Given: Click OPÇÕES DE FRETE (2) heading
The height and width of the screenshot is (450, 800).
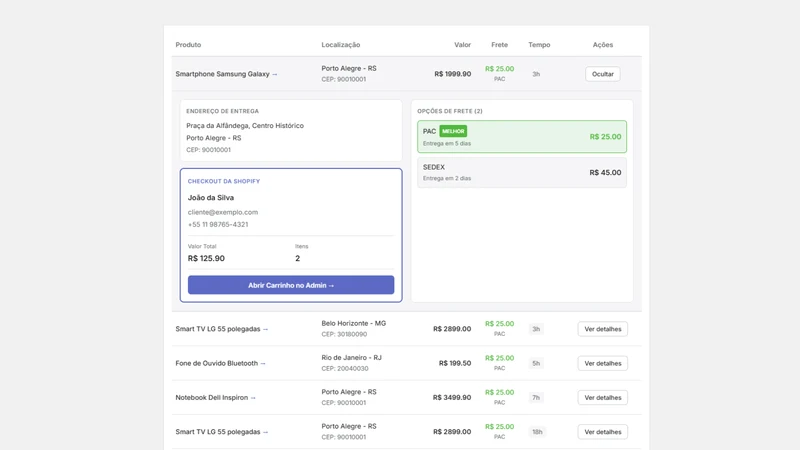Looking at the screenshot, I should click(x=450, y=111).
